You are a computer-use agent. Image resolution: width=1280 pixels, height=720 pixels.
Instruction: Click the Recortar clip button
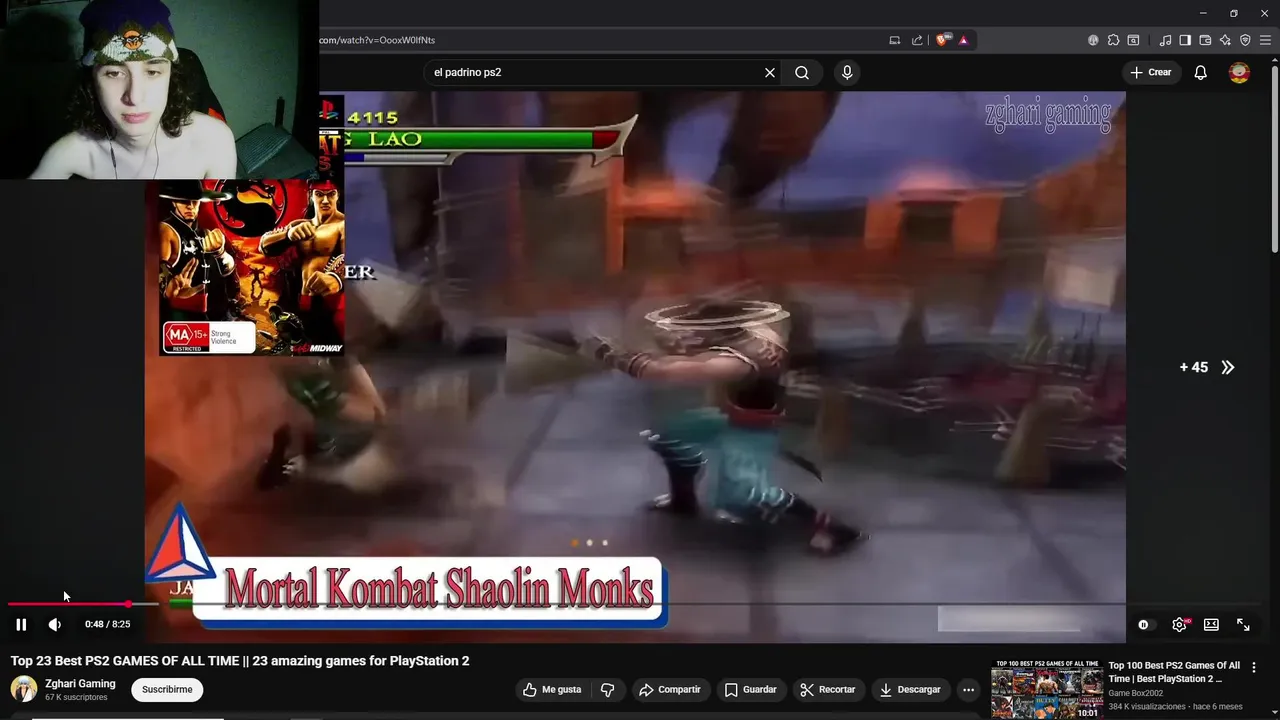click(827, 689)
